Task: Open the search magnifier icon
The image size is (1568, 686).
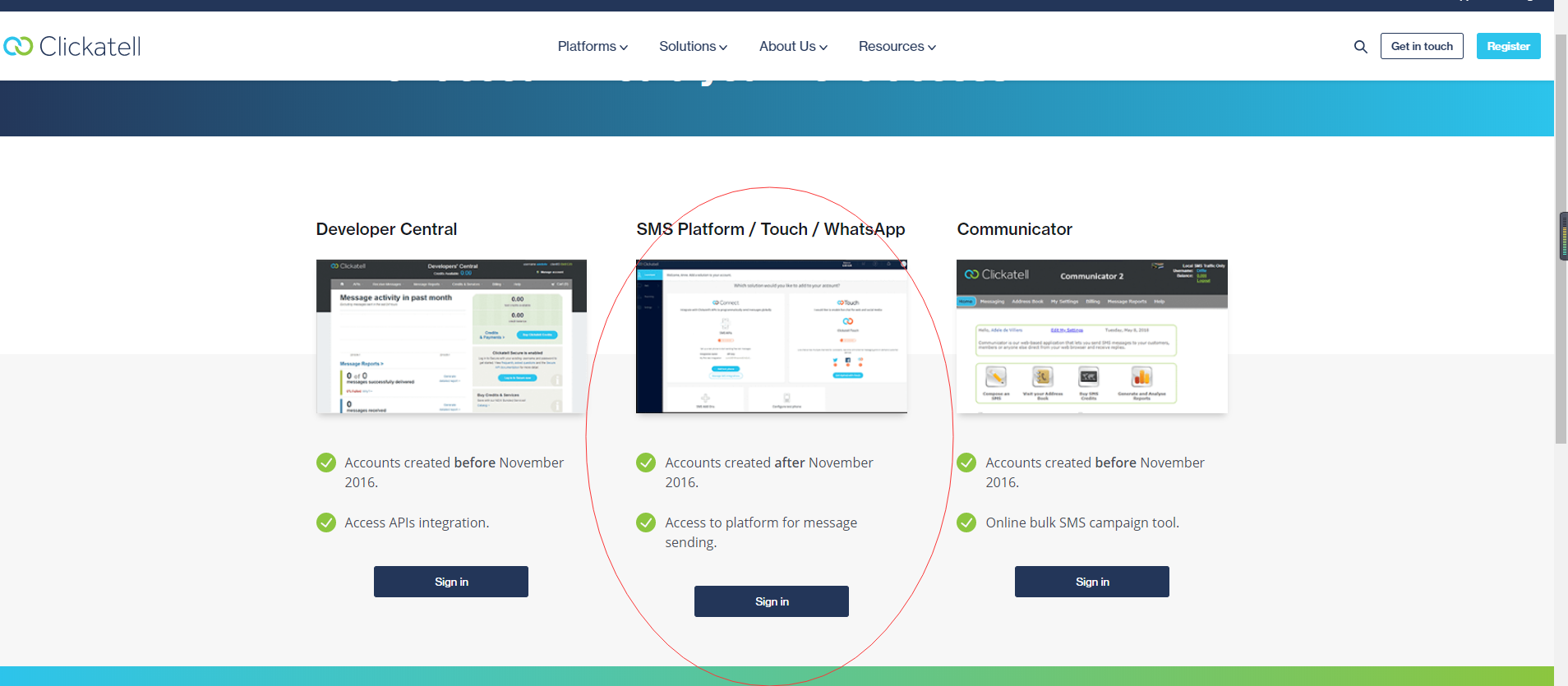Action: (x=1360, y=47)
